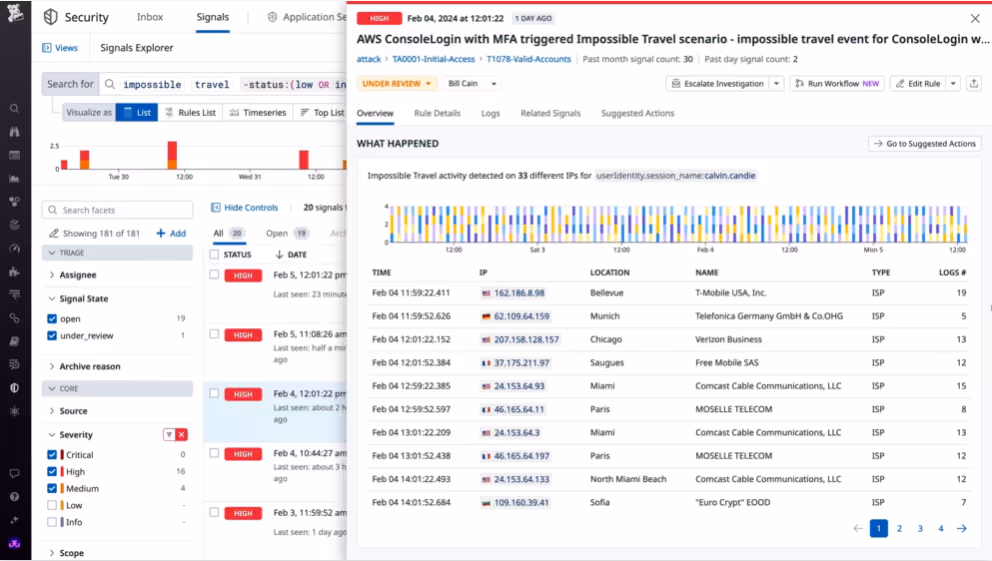992x561 pixels.
Task: Click the Escalate Investigation button
Action: tap(717, 83)
